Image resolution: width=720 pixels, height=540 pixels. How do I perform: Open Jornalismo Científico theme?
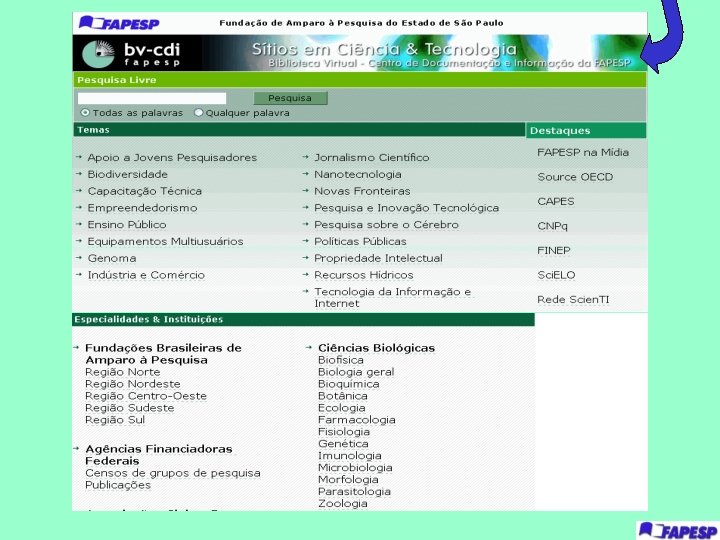371,158
